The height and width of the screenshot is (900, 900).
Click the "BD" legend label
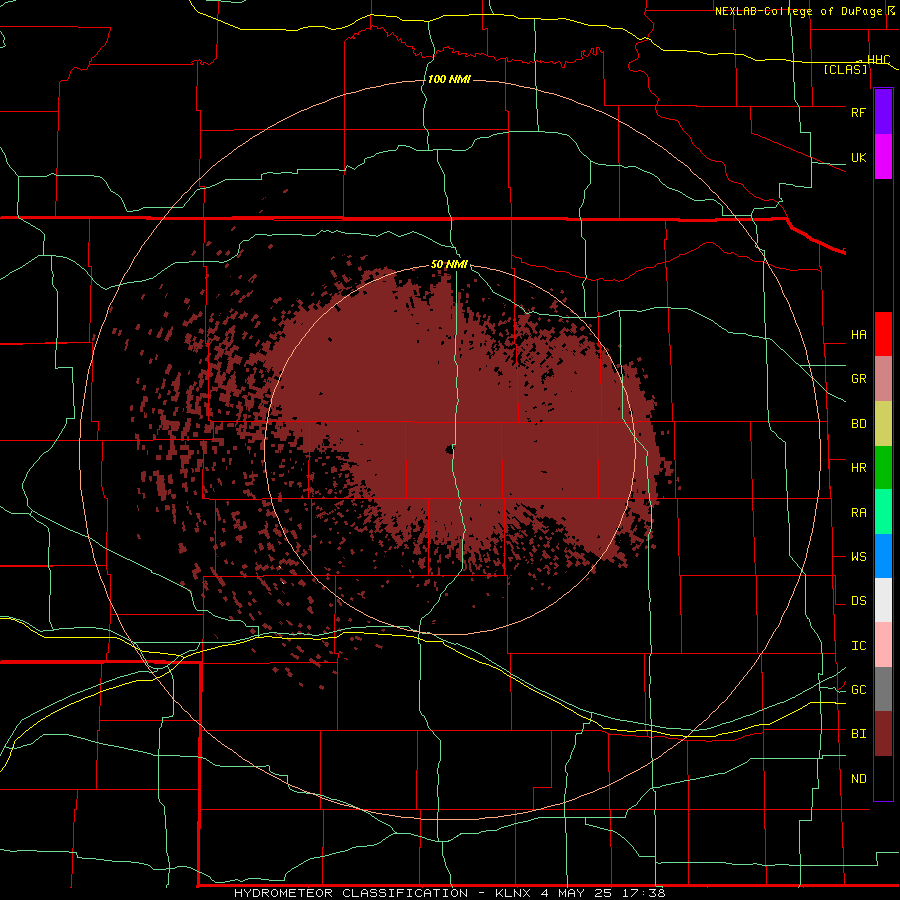point(859,424)
